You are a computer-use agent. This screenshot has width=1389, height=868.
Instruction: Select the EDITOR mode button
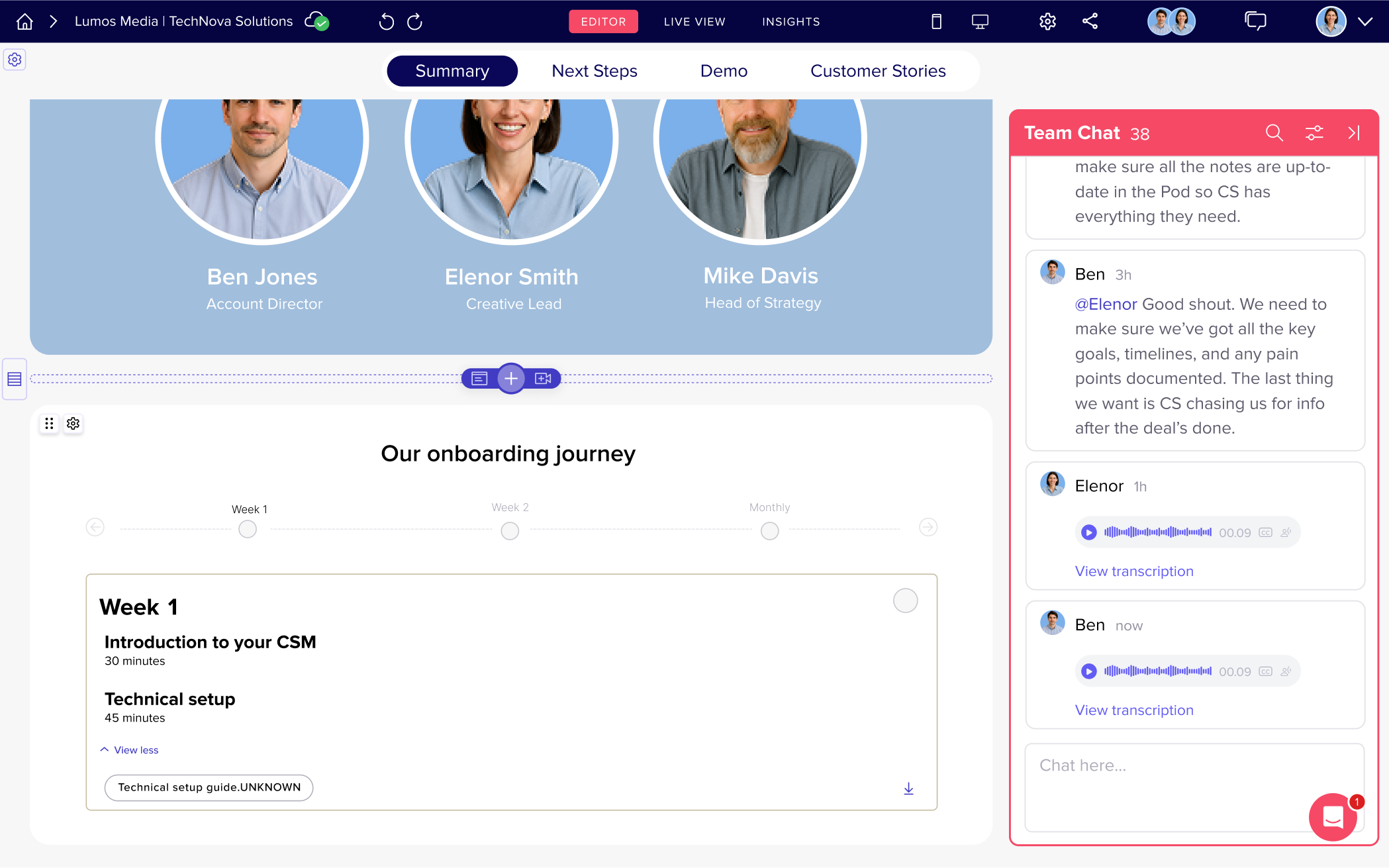[x=603, y=22]
